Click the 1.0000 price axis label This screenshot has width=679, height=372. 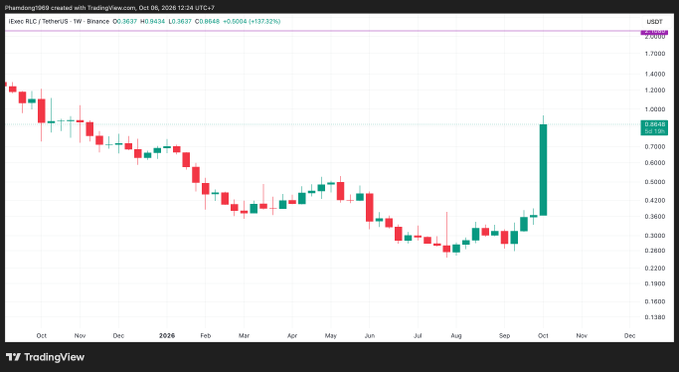[654, 110]
